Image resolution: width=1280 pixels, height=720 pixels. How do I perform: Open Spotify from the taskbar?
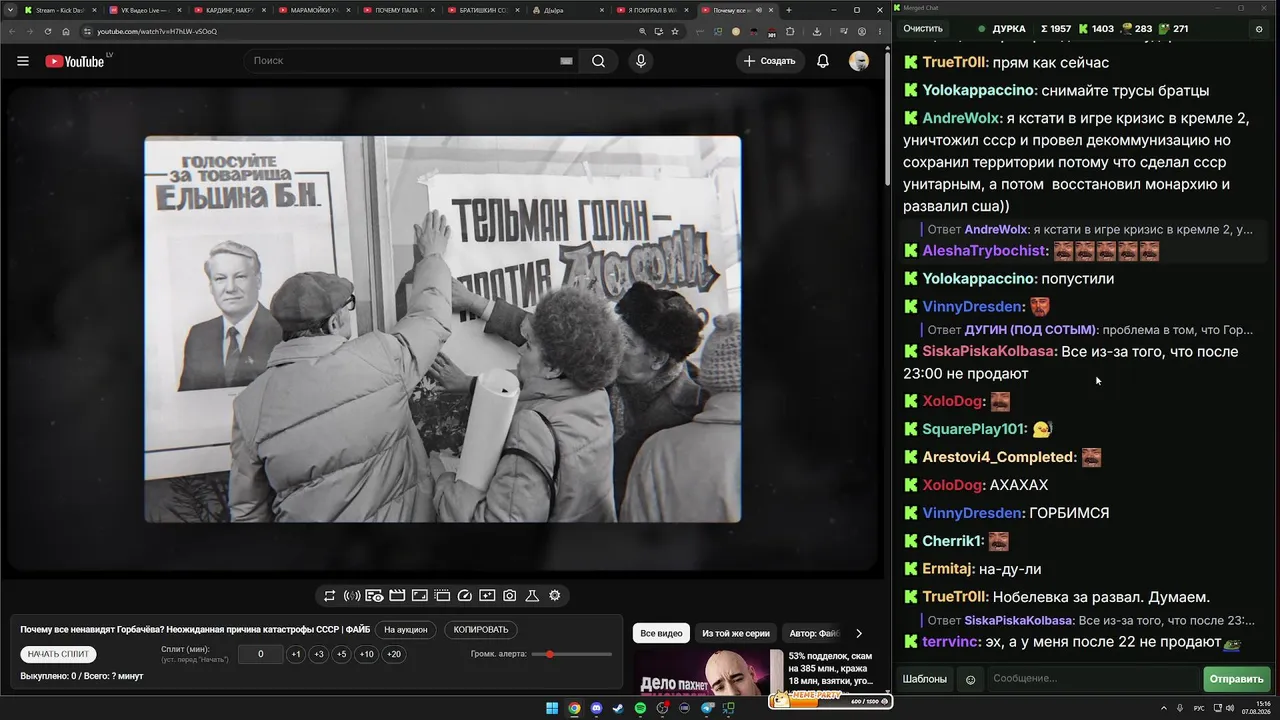tap(640, 708)
